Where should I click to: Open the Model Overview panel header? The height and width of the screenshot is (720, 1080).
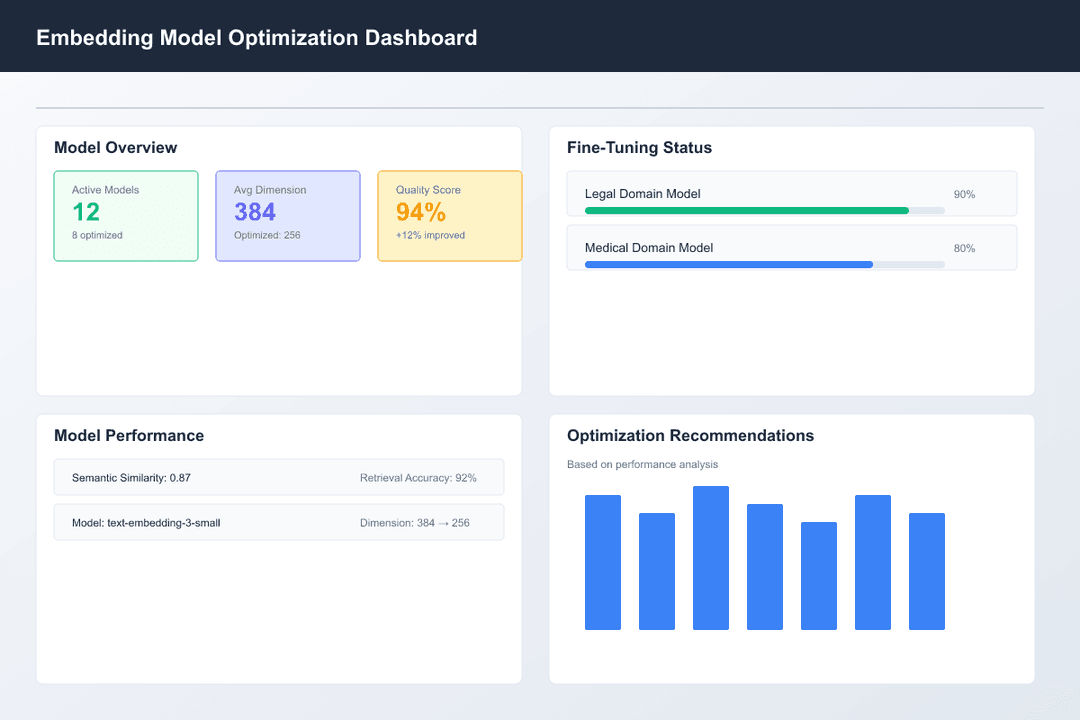[x=115, y=147]
